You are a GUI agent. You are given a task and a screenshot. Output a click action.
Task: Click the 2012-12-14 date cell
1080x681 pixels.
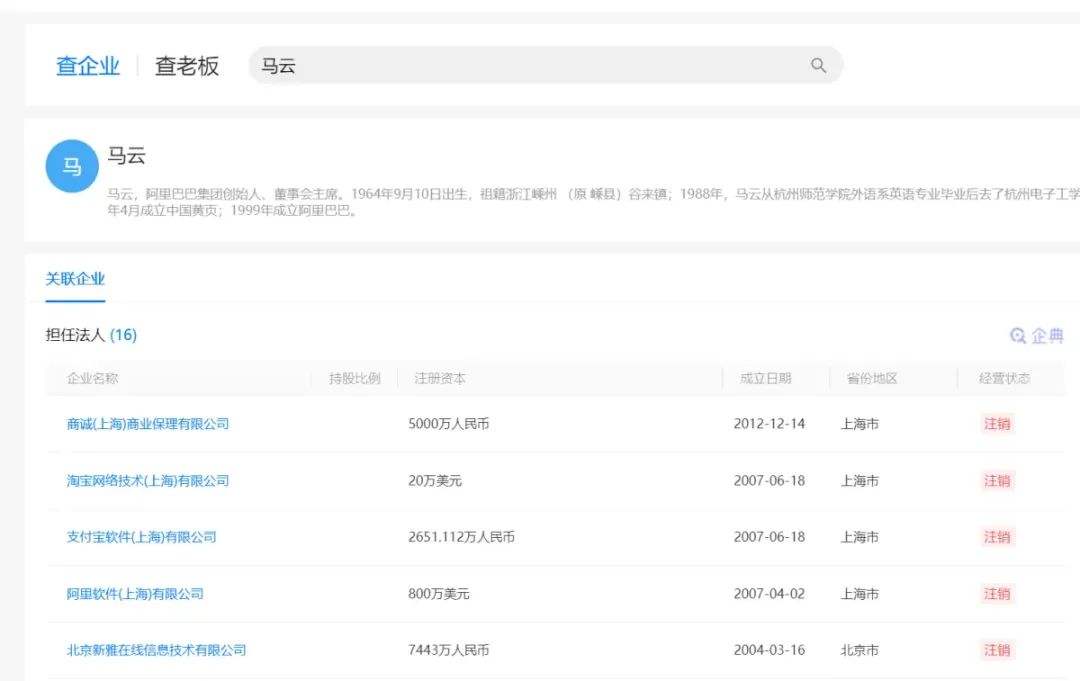tap(769, 423)
